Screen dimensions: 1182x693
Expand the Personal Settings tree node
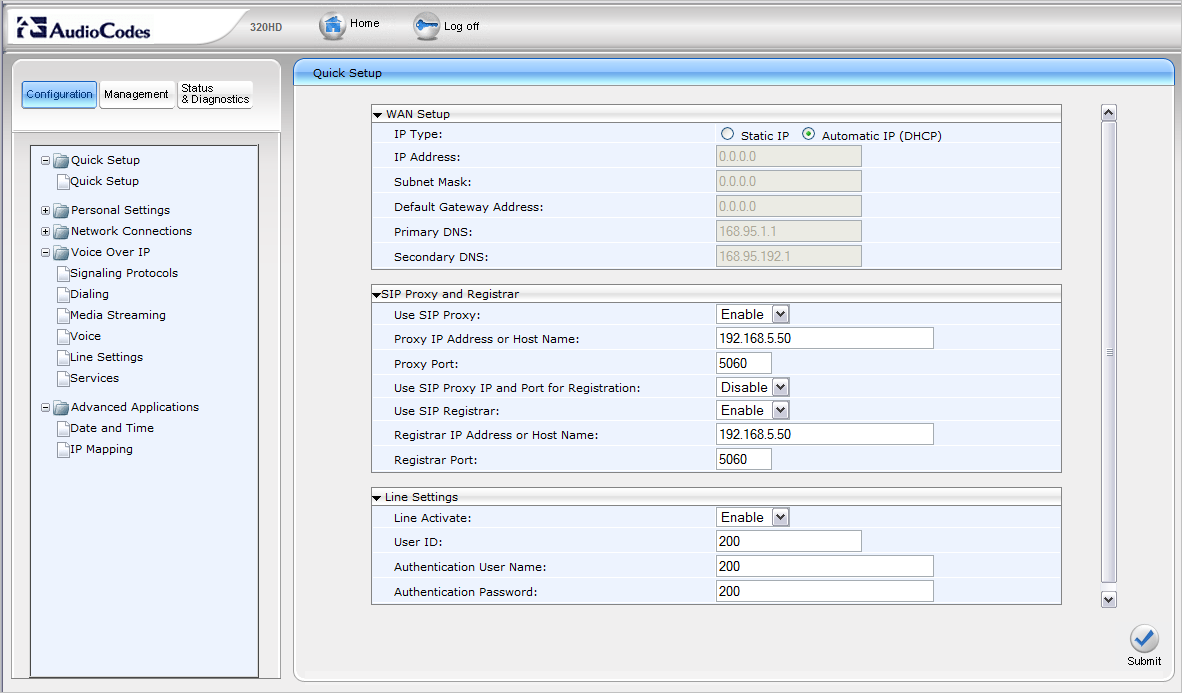(x=45, y=211)
